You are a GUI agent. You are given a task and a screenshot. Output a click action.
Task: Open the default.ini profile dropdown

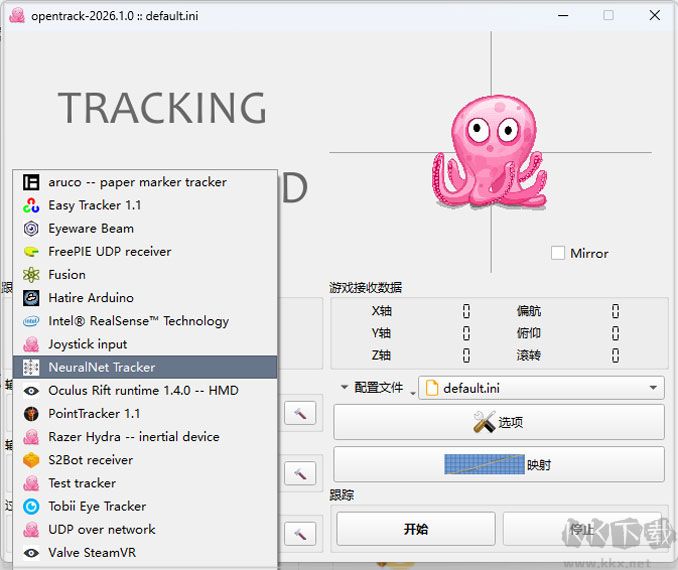click(541, 388)
